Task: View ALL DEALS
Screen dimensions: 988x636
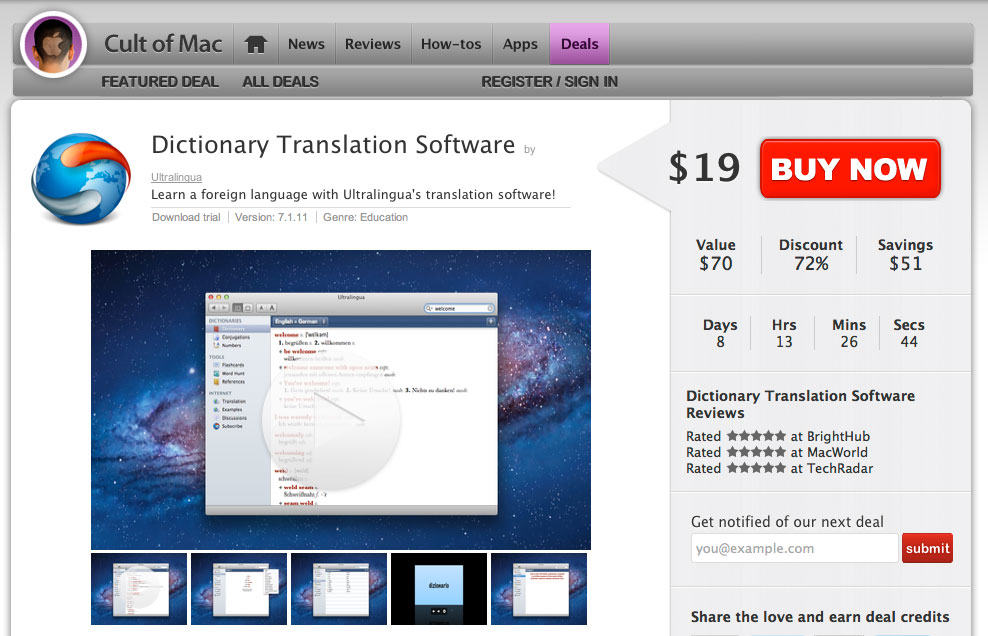Action: (280, 82)
